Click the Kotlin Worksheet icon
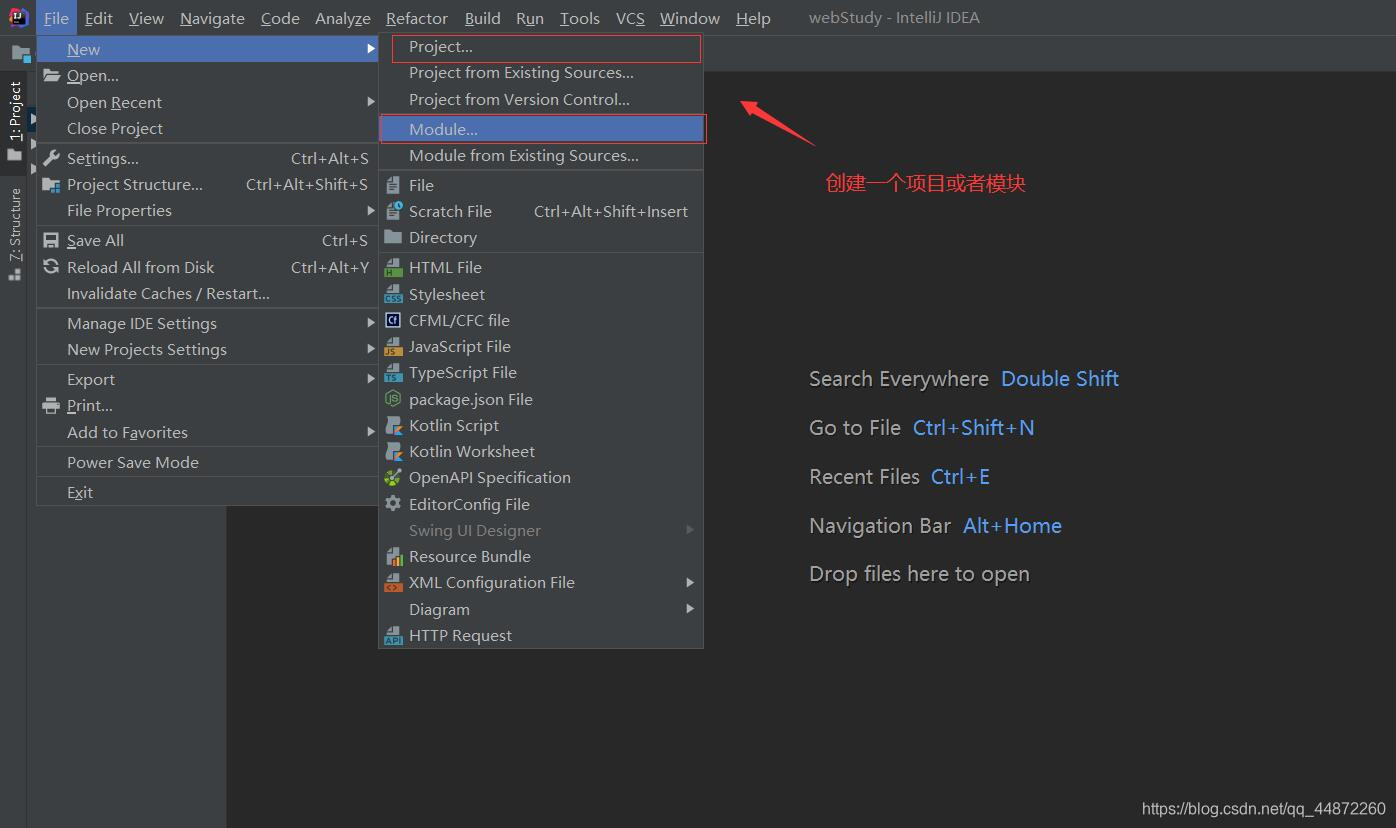Screen dimensions: 1396x828 pyautogui.click(x=393, y=451)
